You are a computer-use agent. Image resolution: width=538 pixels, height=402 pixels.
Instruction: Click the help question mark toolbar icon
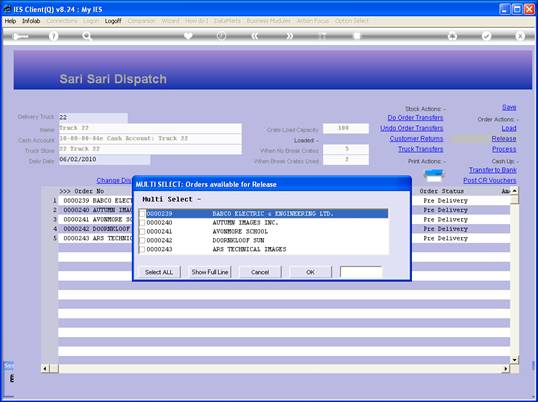point(53,36)
